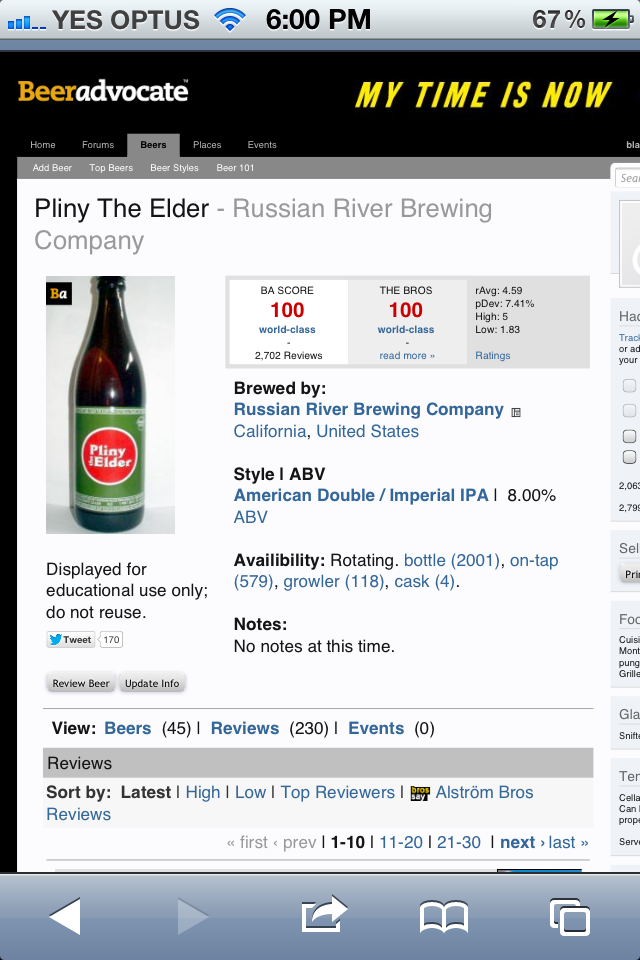Image resolution: width=640 pixels, height=960 pixels.
Task: Open the Safari bookmarks icon
Action: [444, 915]
